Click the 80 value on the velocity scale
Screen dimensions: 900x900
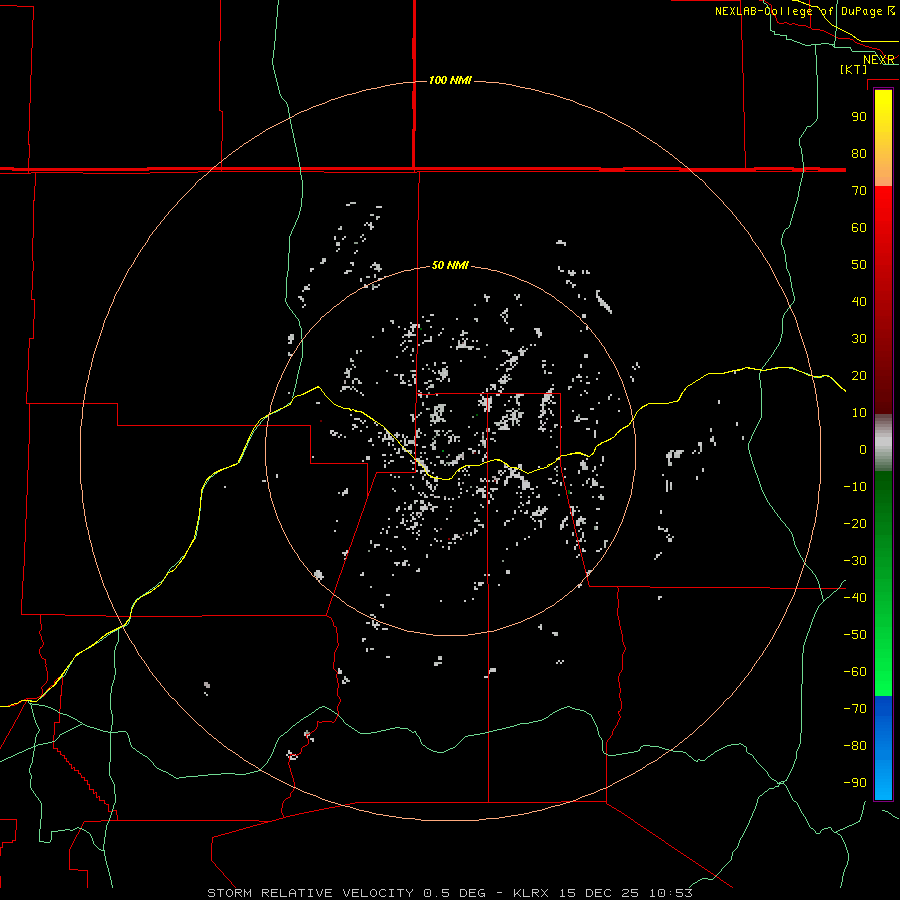(x=859, y=153)
